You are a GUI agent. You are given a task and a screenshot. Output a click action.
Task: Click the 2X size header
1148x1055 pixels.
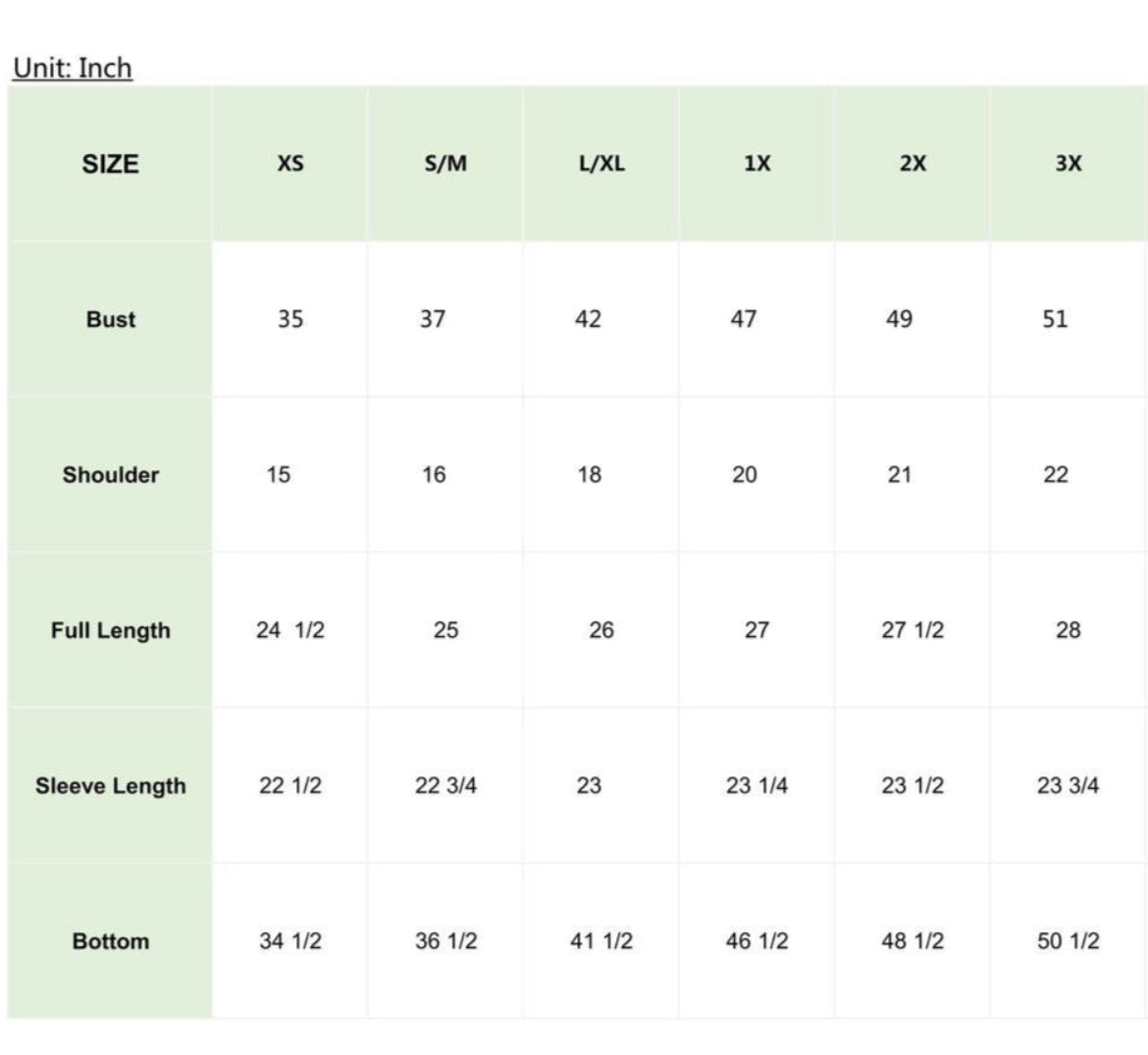(913, 164)
